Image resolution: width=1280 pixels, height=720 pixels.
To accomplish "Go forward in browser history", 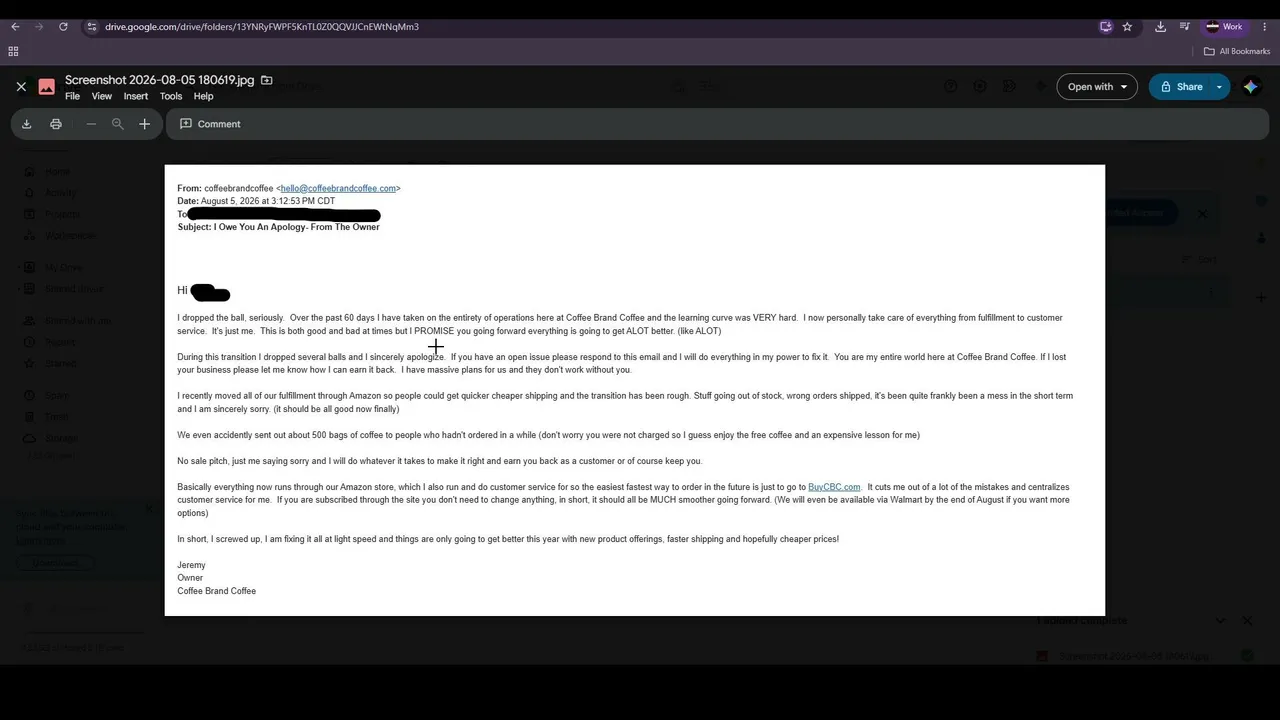I will 39,27.
